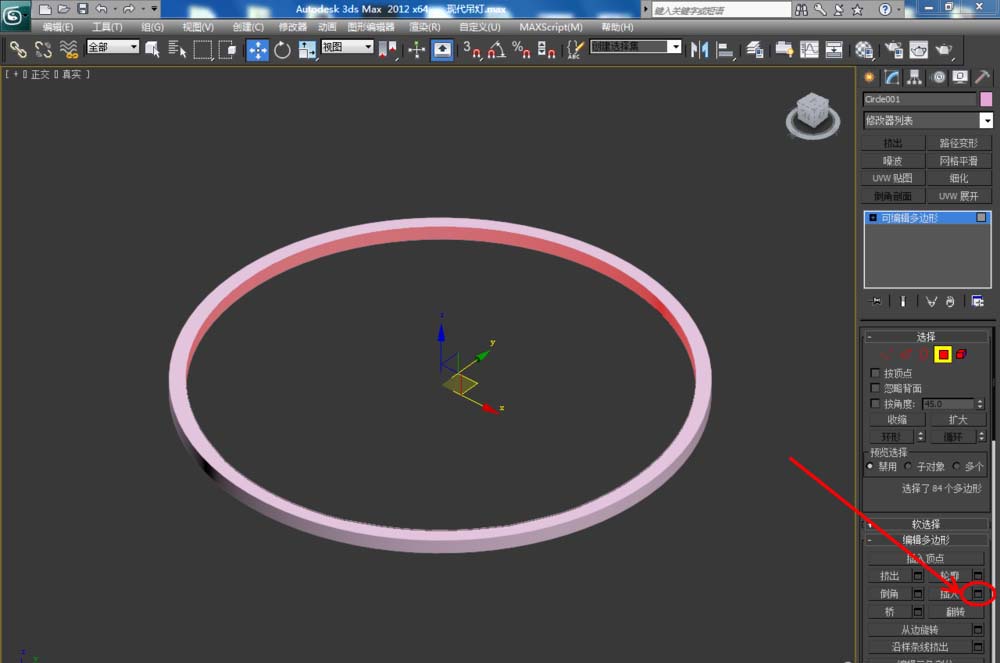Toggle 可编辑多边形 modifier's right-side box
The height and width of the screenshot is (663, 1000).
tap(981, 218)
